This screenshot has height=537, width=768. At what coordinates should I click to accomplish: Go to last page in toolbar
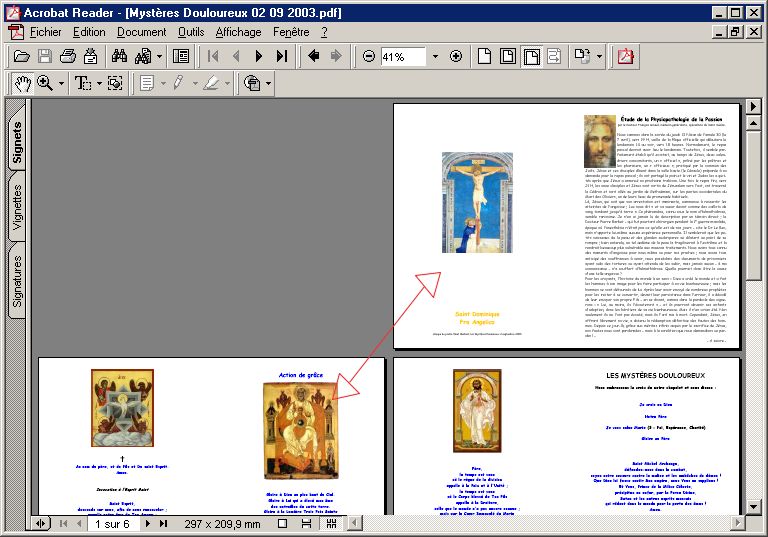[282, 56]
